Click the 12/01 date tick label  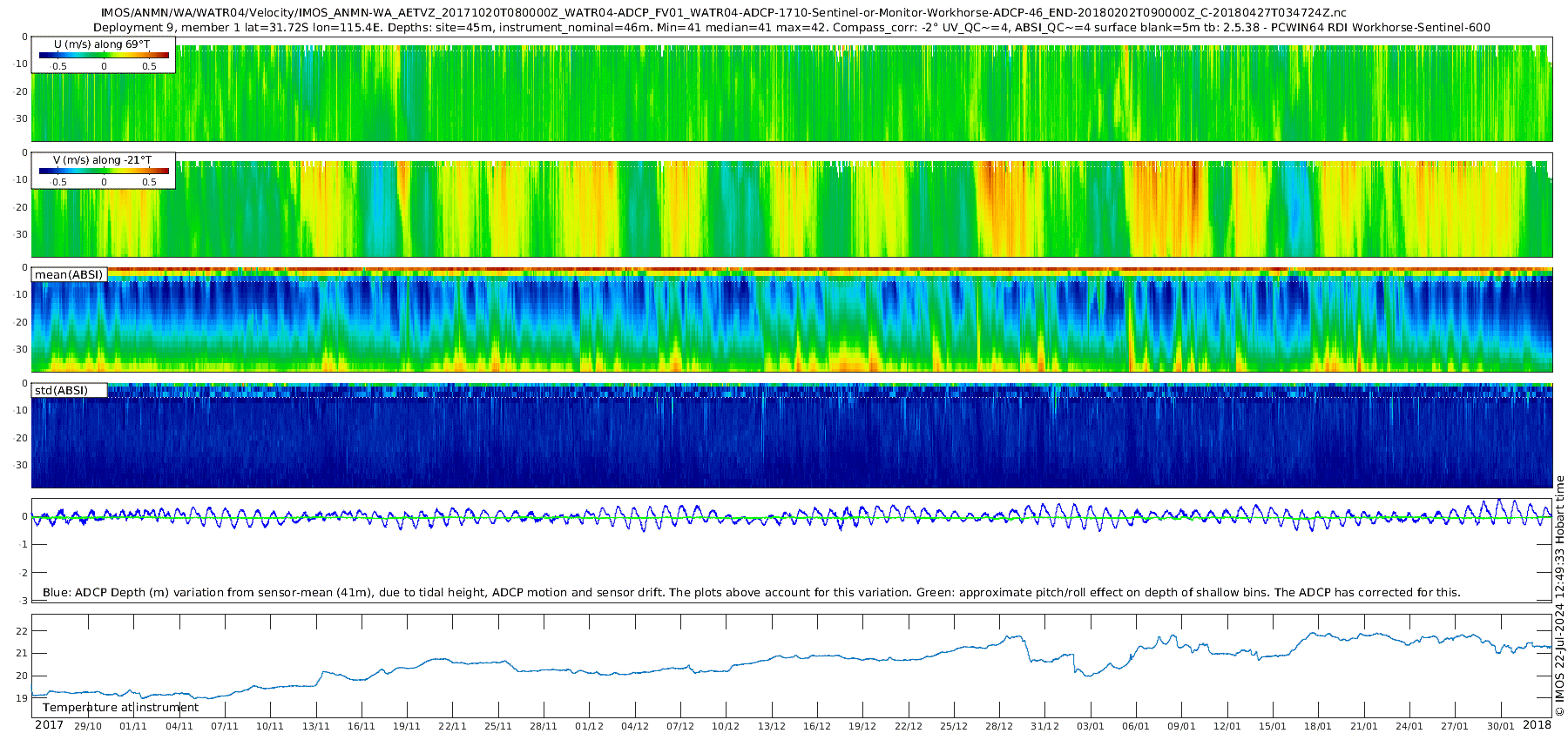point(1227,726)
